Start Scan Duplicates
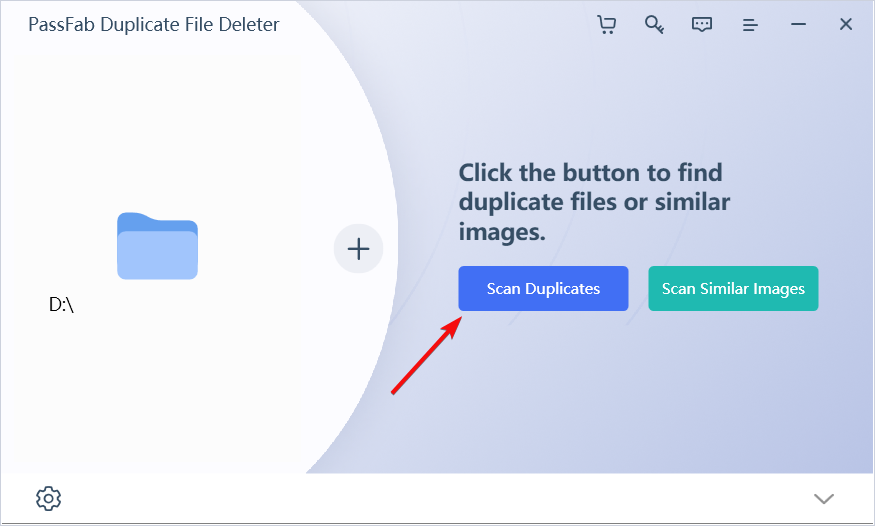This screenshot has height=526, width=875. 543,288
